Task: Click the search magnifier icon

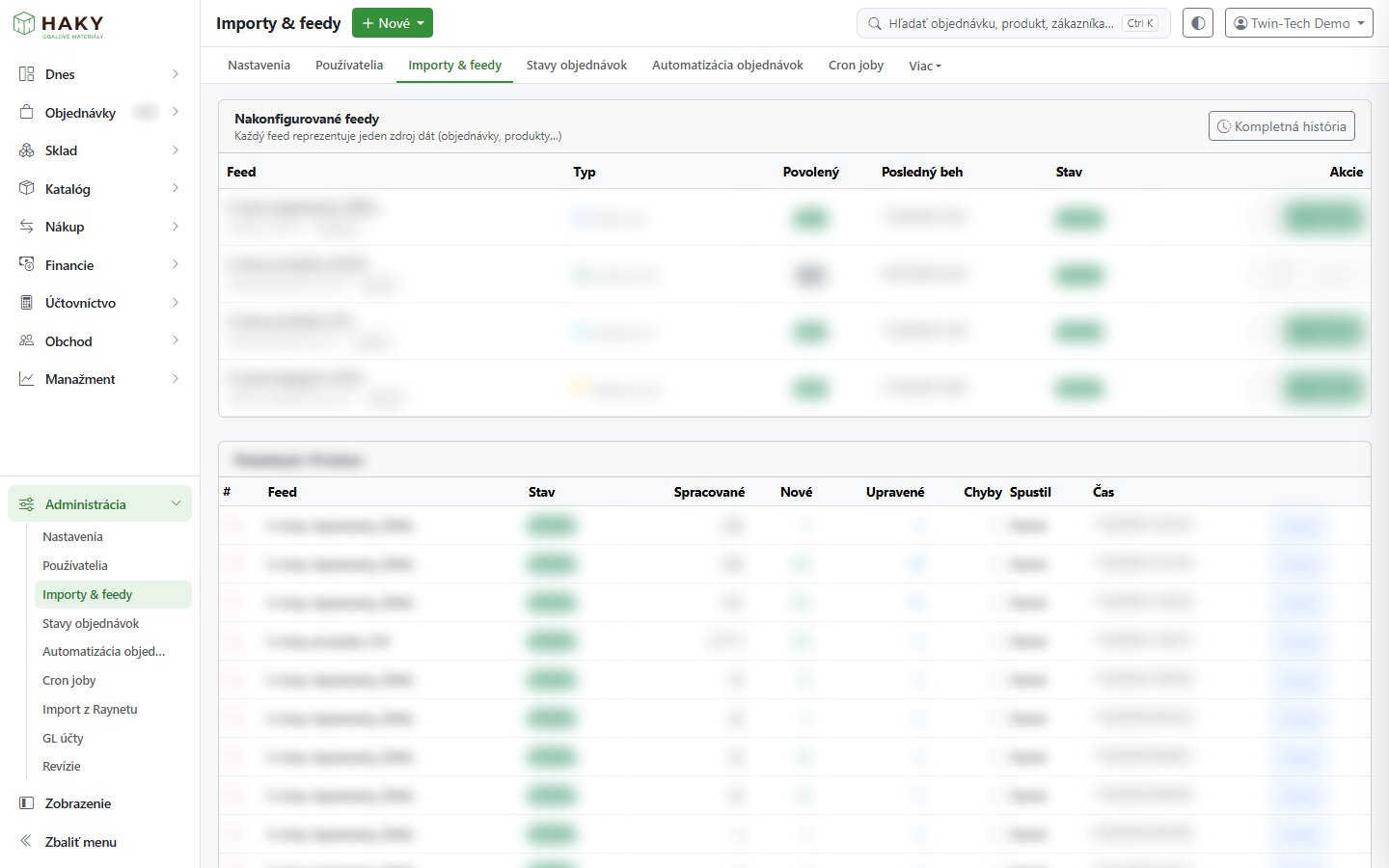Action: tap(874, 23)
